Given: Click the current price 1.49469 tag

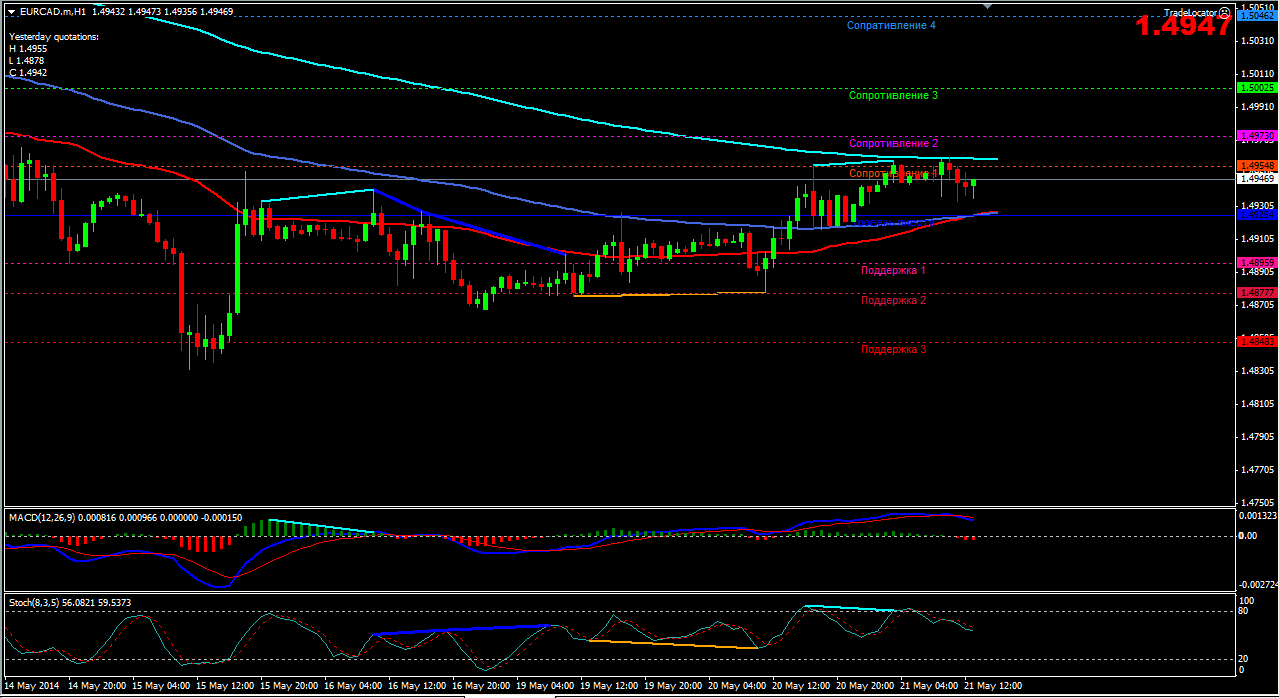Looking at the screenshot, I should click(x=1256, y=179).
